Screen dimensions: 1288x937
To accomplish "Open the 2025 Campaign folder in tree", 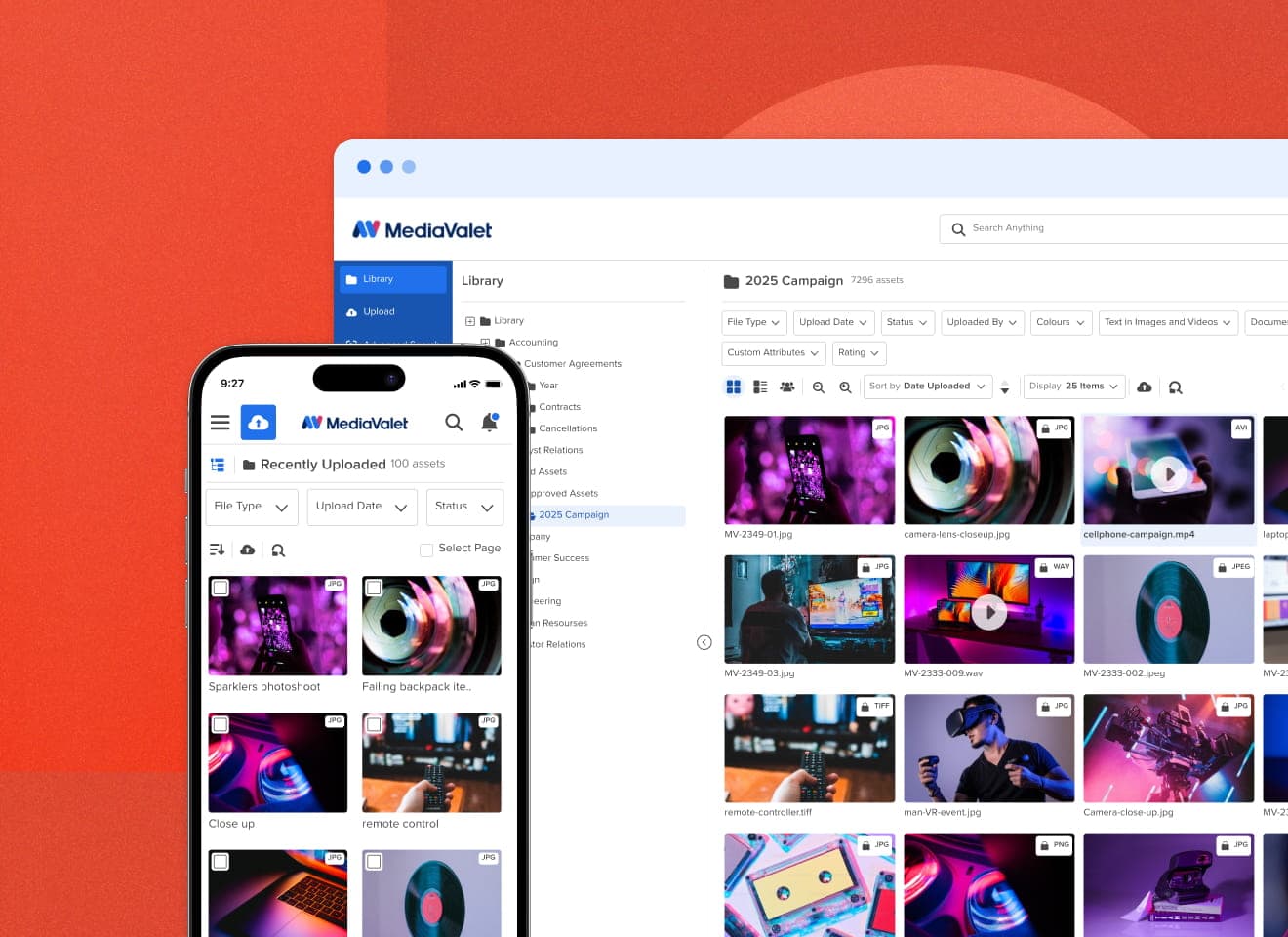I will tap(574, 515).
